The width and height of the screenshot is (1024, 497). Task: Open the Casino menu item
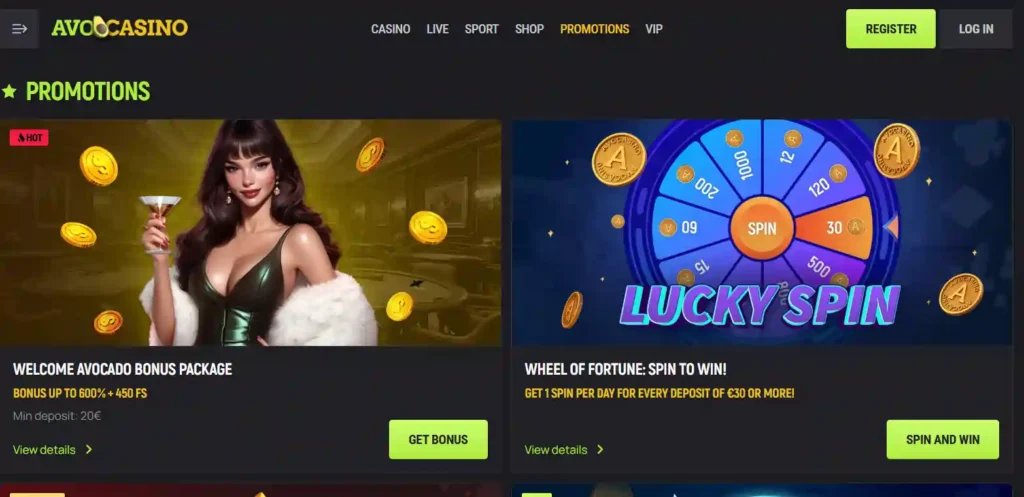[391, 29]
